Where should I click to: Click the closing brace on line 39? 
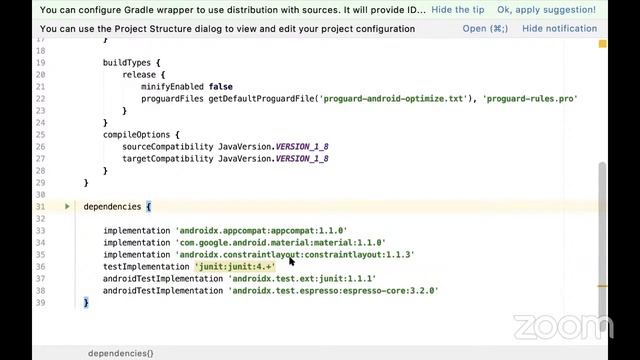coord(86,302)
